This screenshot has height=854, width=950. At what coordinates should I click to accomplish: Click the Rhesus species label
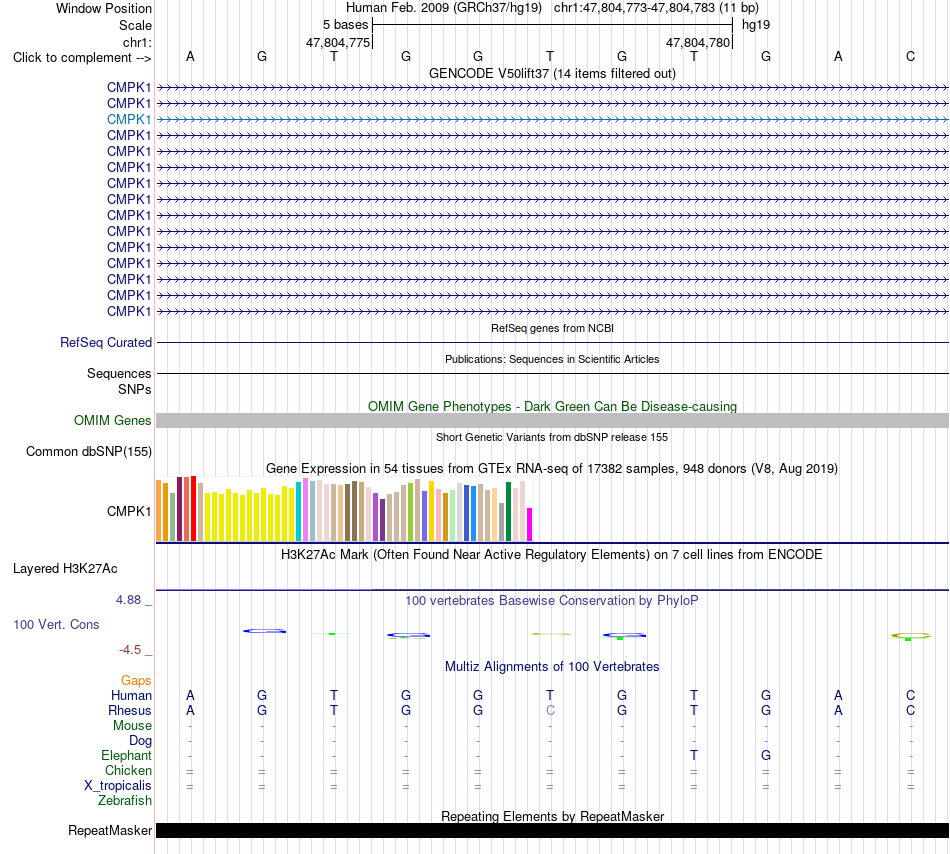tap(130, 710)
